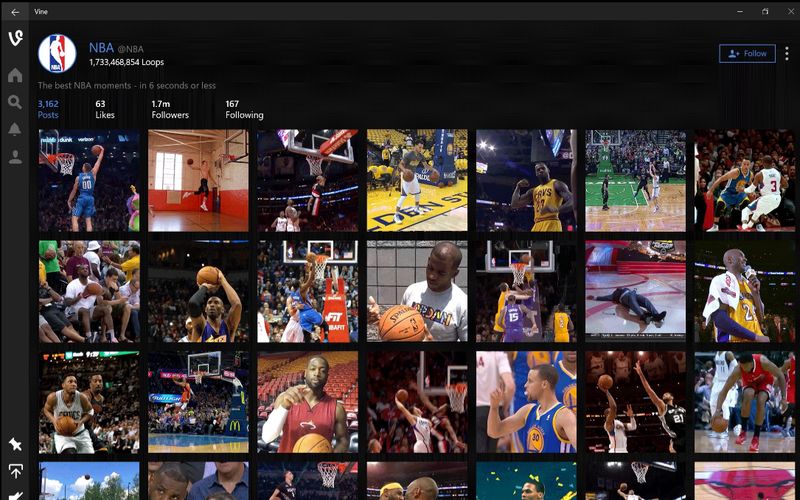Open the 167 Following list
Screen dimensions: 800x500
click(244, 109)
